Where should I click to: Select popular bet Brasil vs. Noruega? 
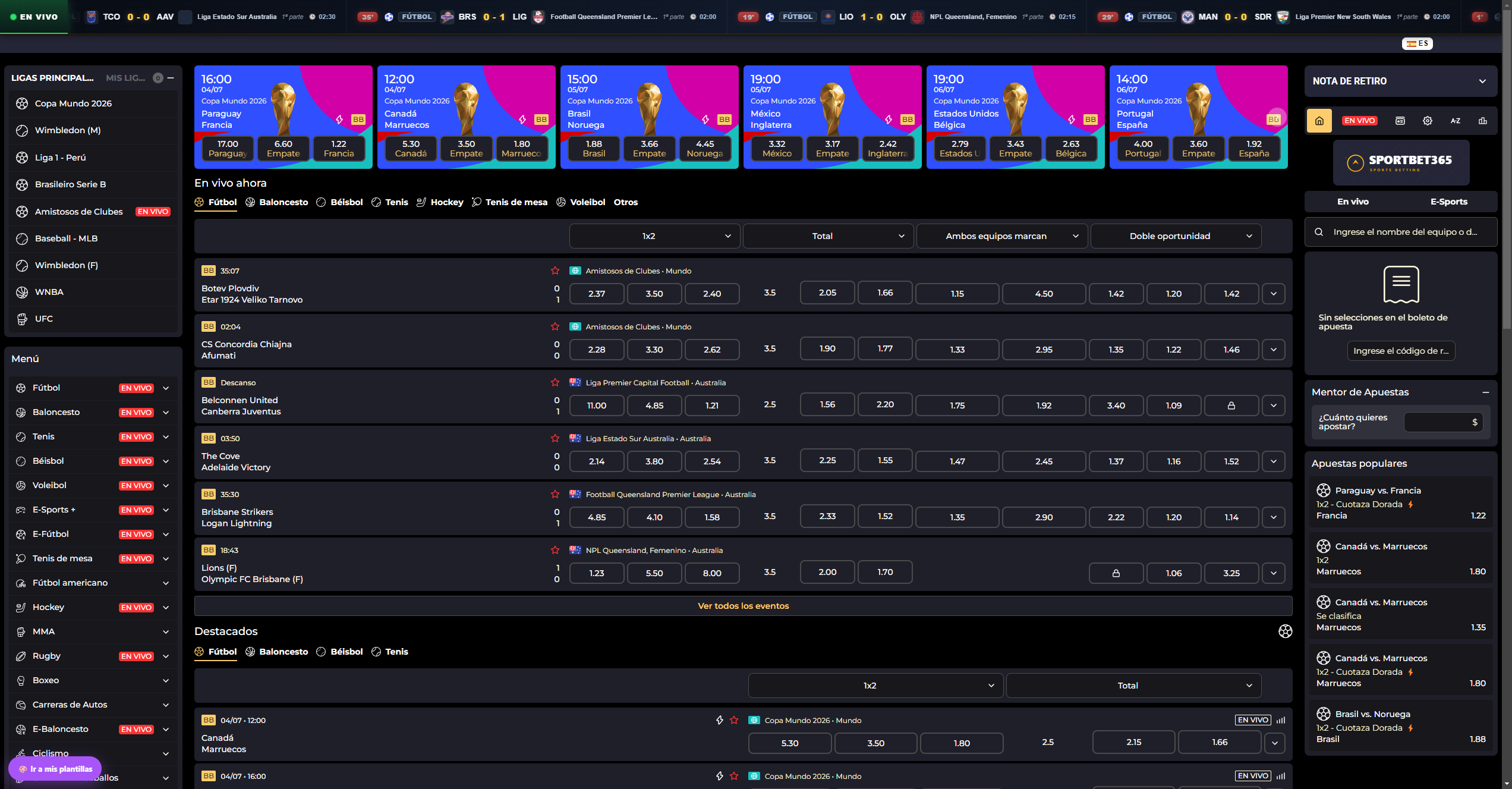coord(1401,727)
